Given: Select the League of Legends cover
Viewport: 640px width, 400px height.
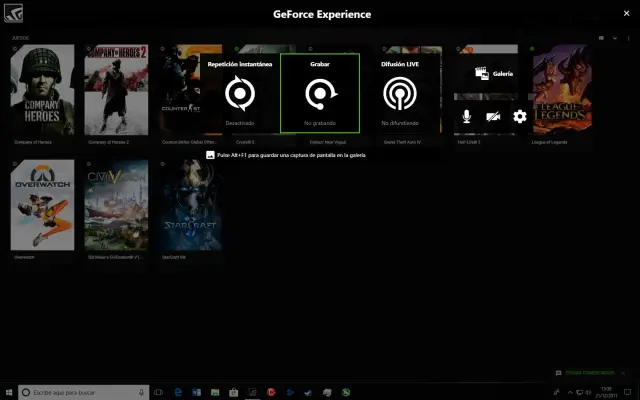Looking at the screenshot, I should point(562,90).
